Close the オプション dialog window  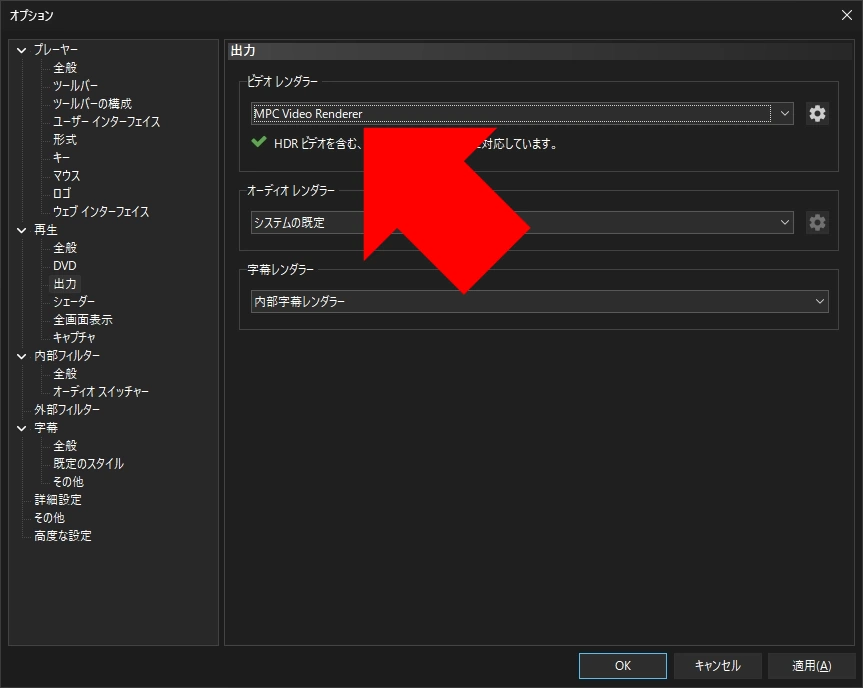click(x=846, y=15)
